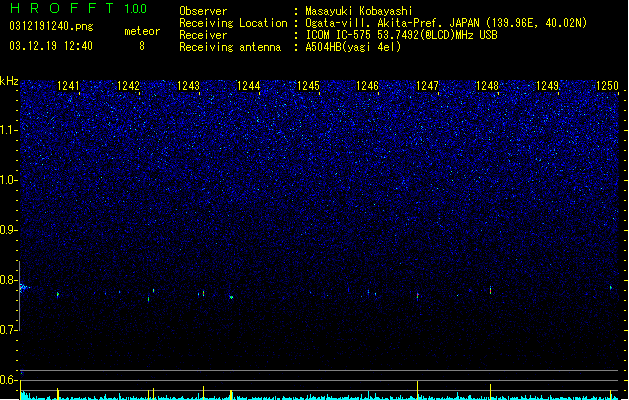The image size is (629, 400).
Task: Click the bright meteor echo near 1244
Action: tap(231, 297)
